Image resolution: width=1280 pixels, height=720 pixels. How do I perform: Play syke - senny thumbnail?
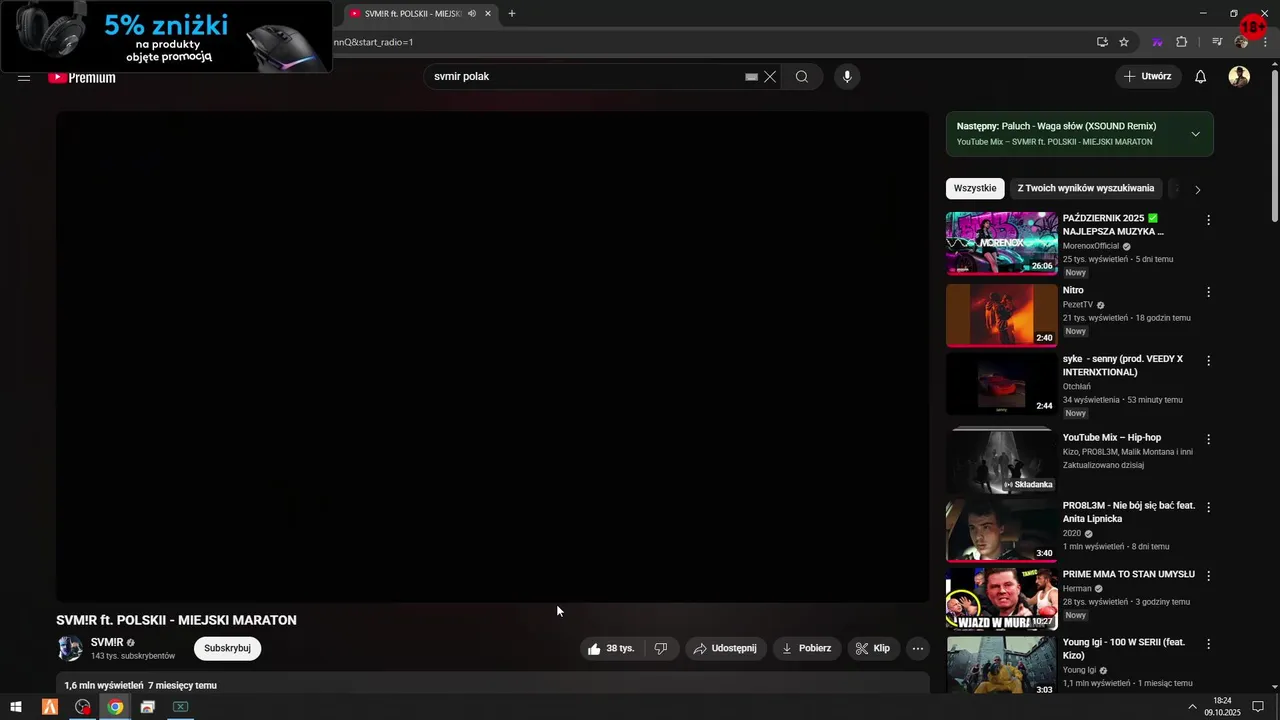[x=1001, y=383]
